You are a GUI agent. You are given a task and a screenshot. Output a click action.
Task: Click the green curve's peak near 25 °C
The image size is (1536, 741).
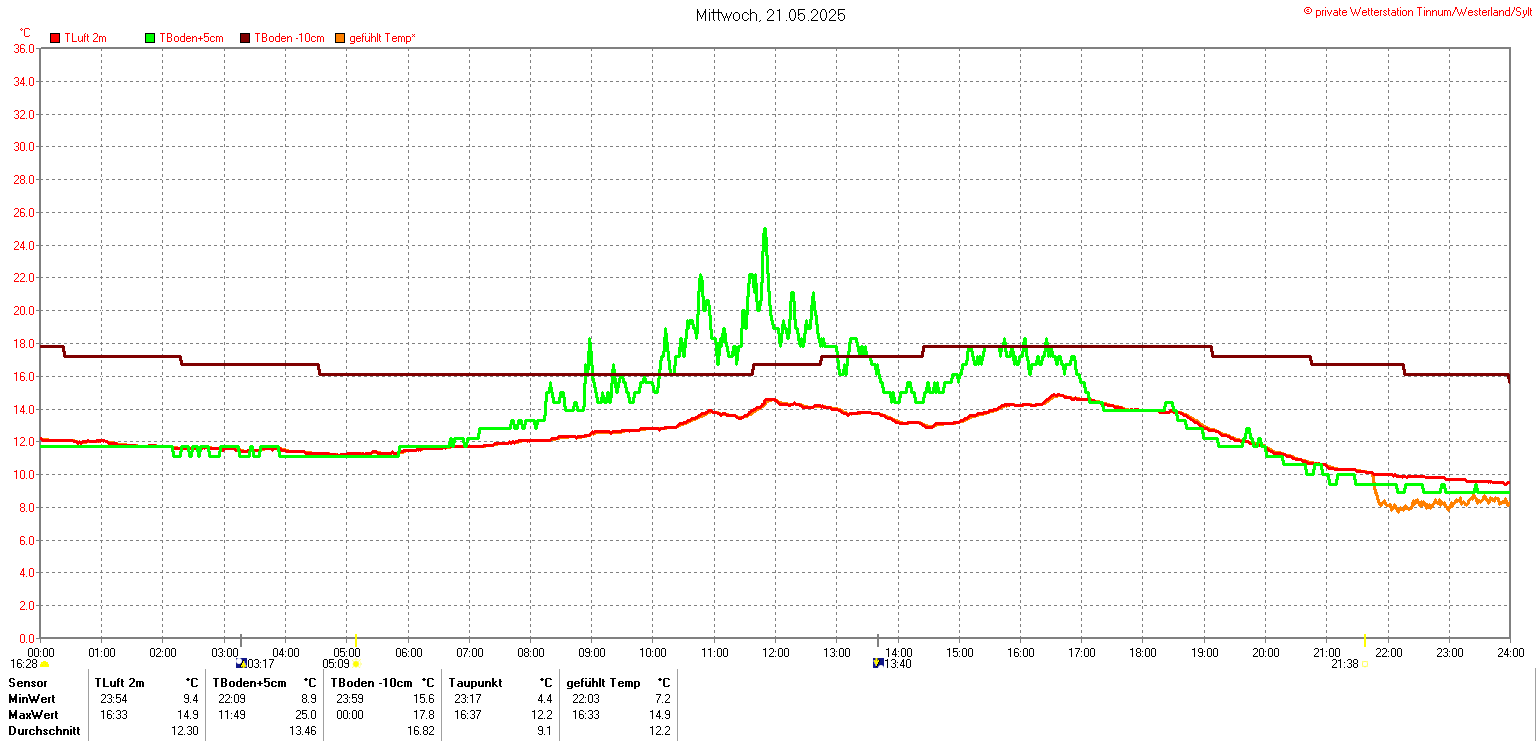point(765,230)
